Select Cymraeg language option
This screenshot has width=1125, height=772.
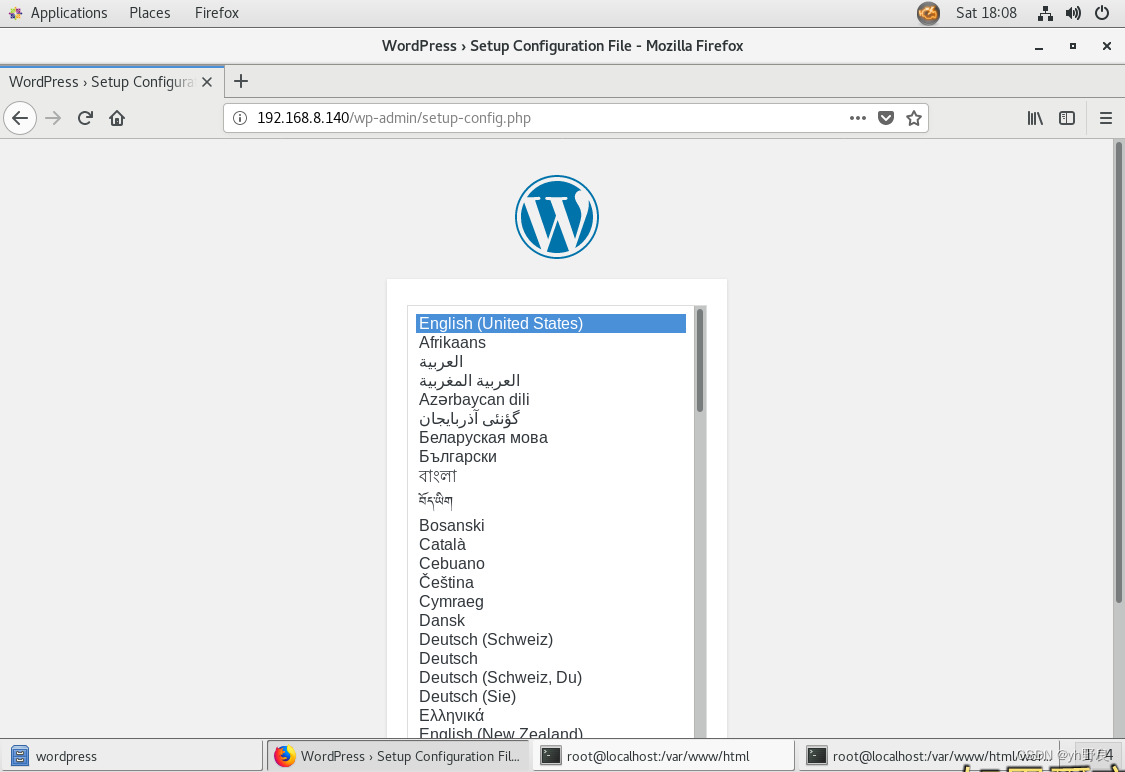[x=550, y=601]
